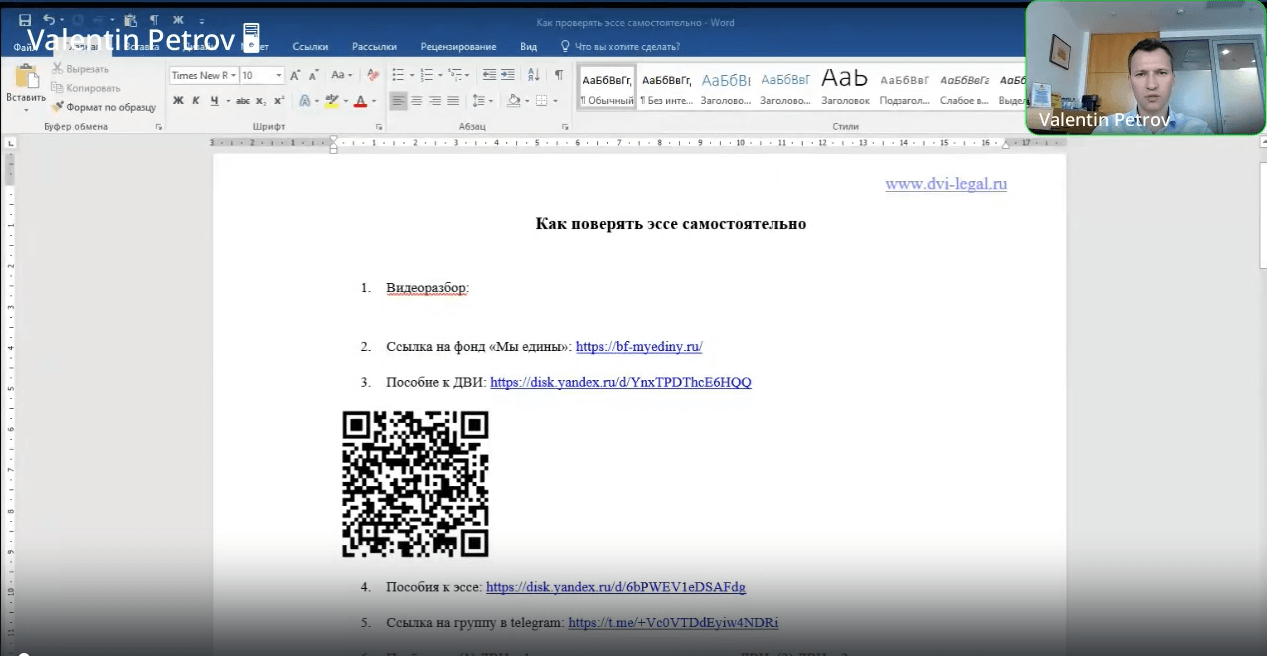Center align the paragraph text
Viewport: 1267px width, 656px height.
coord(417,101)
